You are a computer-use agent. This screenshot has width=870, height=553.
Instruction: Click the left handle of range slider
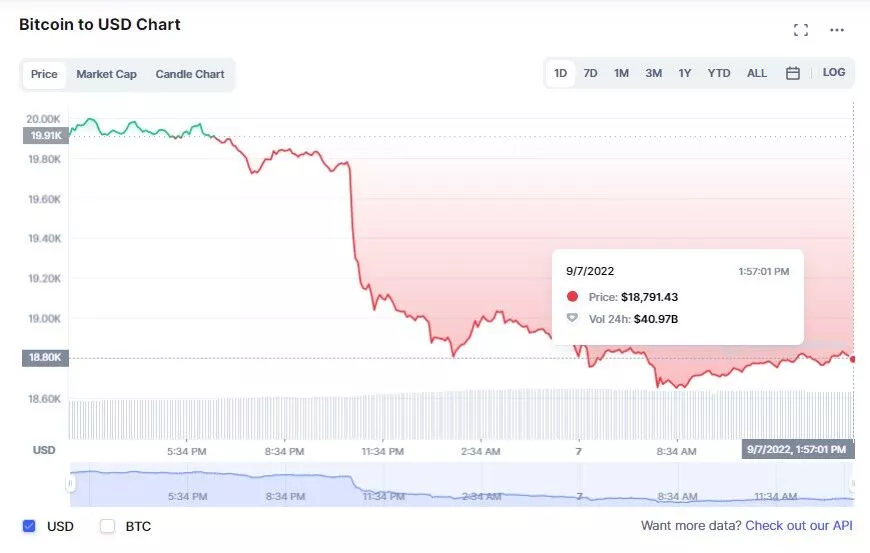click(x=70, y=484)
